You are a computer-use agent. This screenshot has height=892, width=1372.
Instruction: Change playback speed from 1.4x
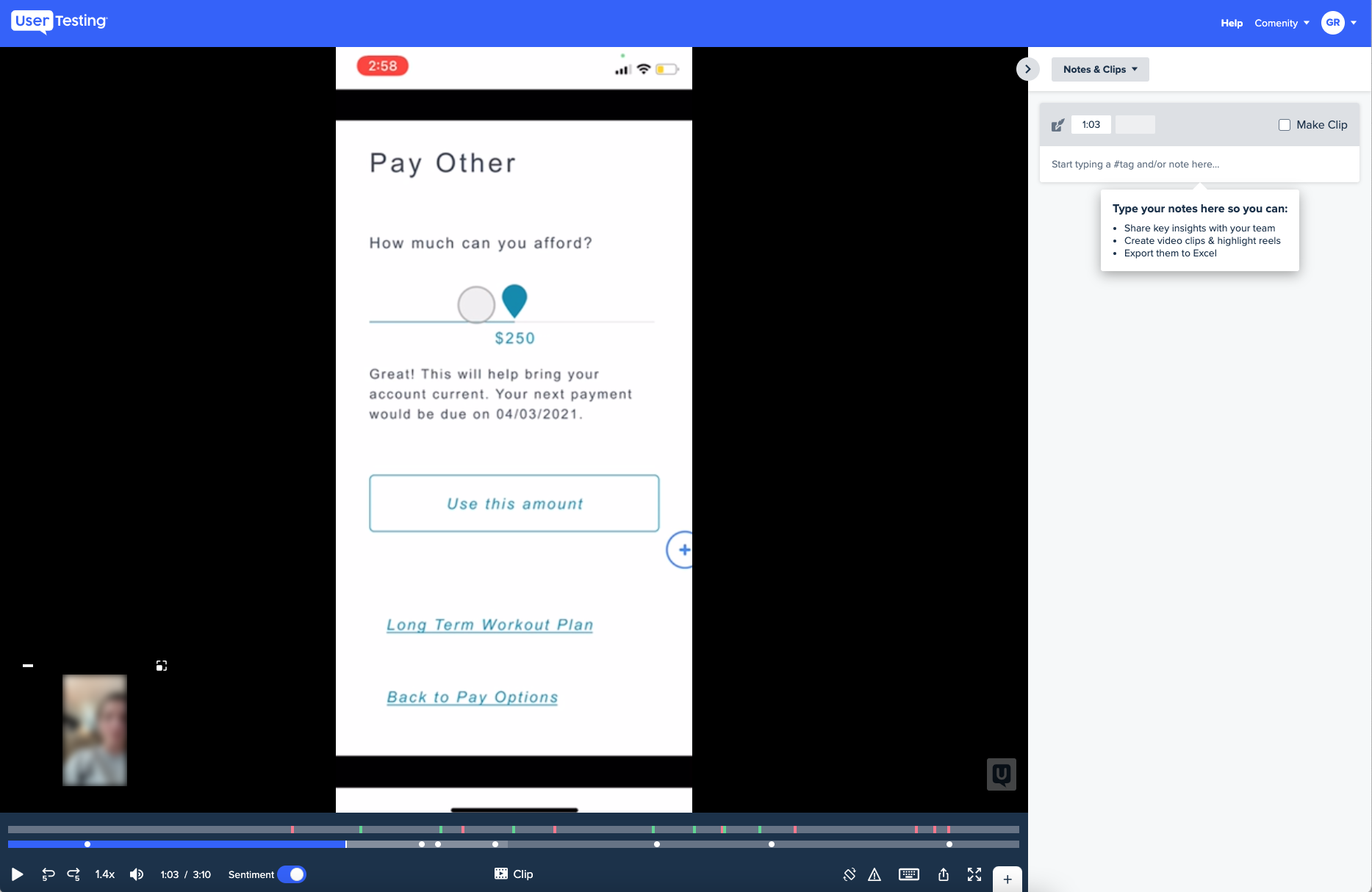[104, 874]
